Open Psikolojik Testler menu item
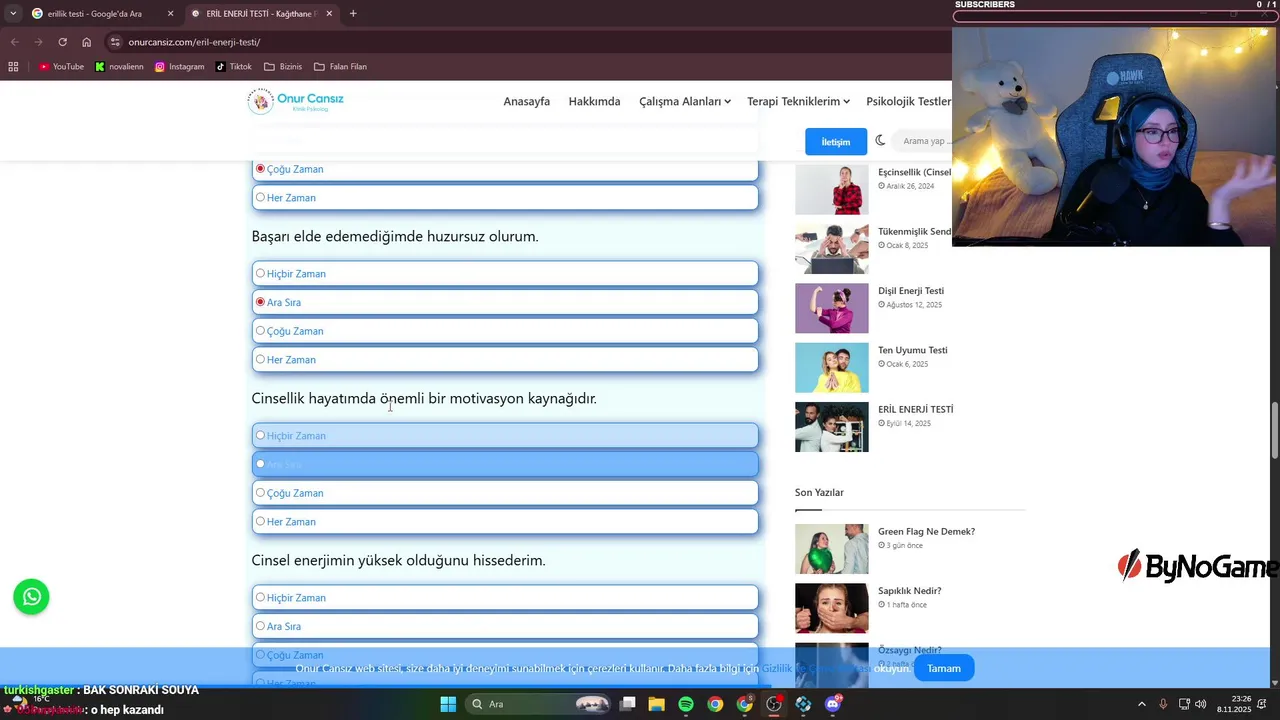 pos(908,101)
